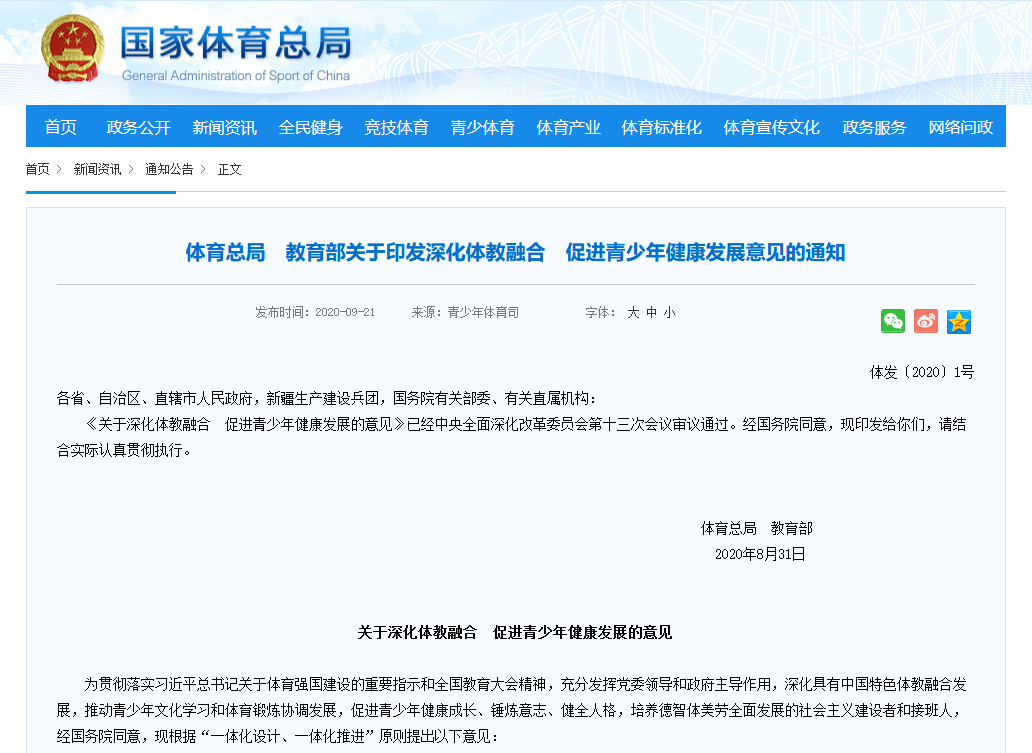This screenshot has width=1032, height=753.
Task: Open 青少体育 navigation item
Action: pos(482,127)
